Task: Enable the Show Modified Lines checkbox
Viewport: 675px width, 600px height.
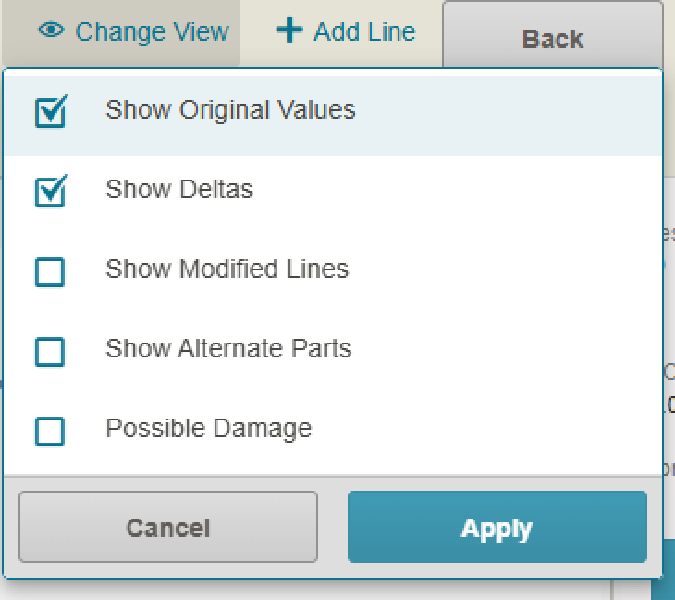Action: tap(50, 271)
